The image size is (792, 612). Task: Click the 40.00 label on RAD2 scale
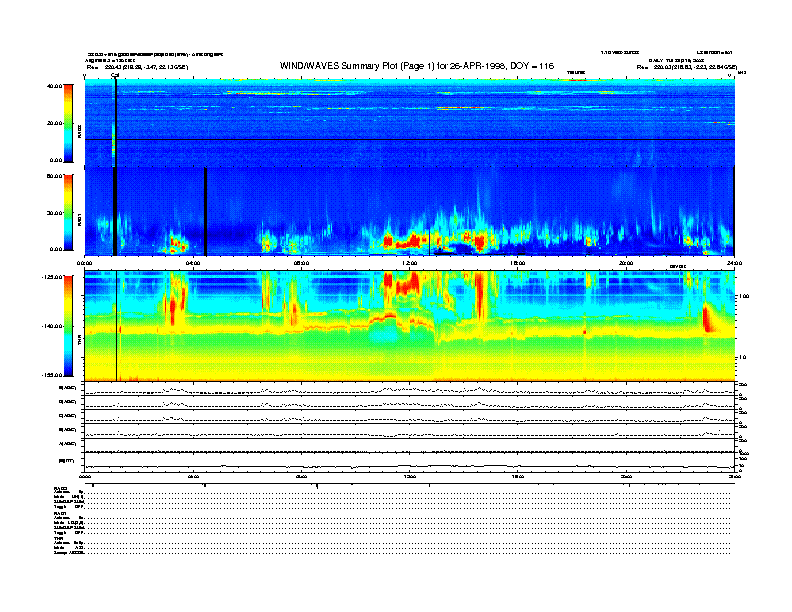(54, 86)
